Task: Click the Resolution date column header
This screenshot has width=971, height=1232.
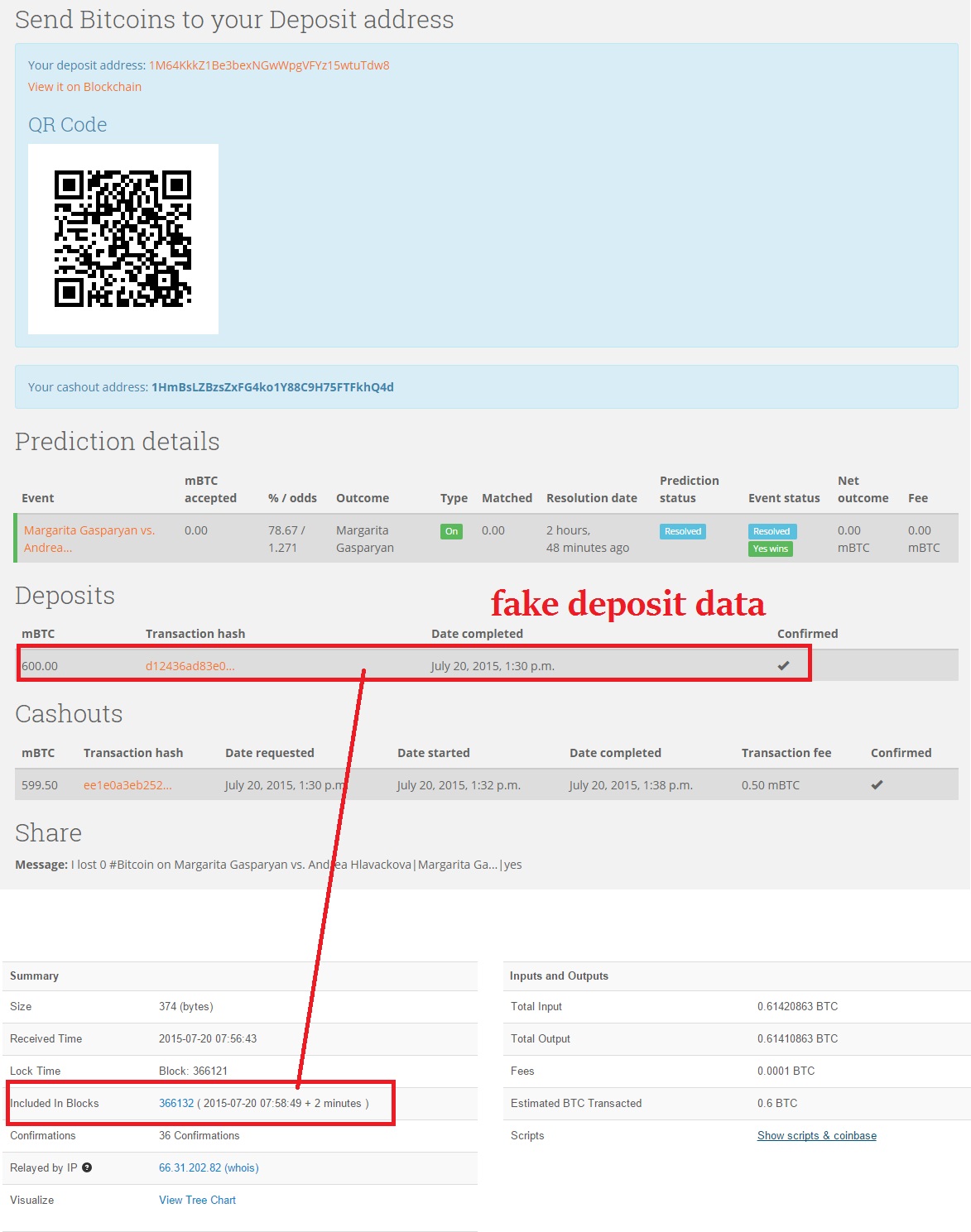Action: (592, 498)
